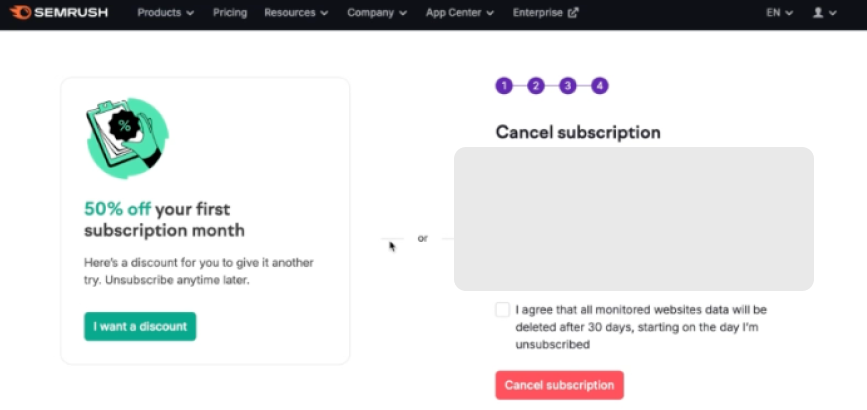Open the Pricing page
This screenshot has height=410, width=867.
pyautogui.click(x=230, y=13)
